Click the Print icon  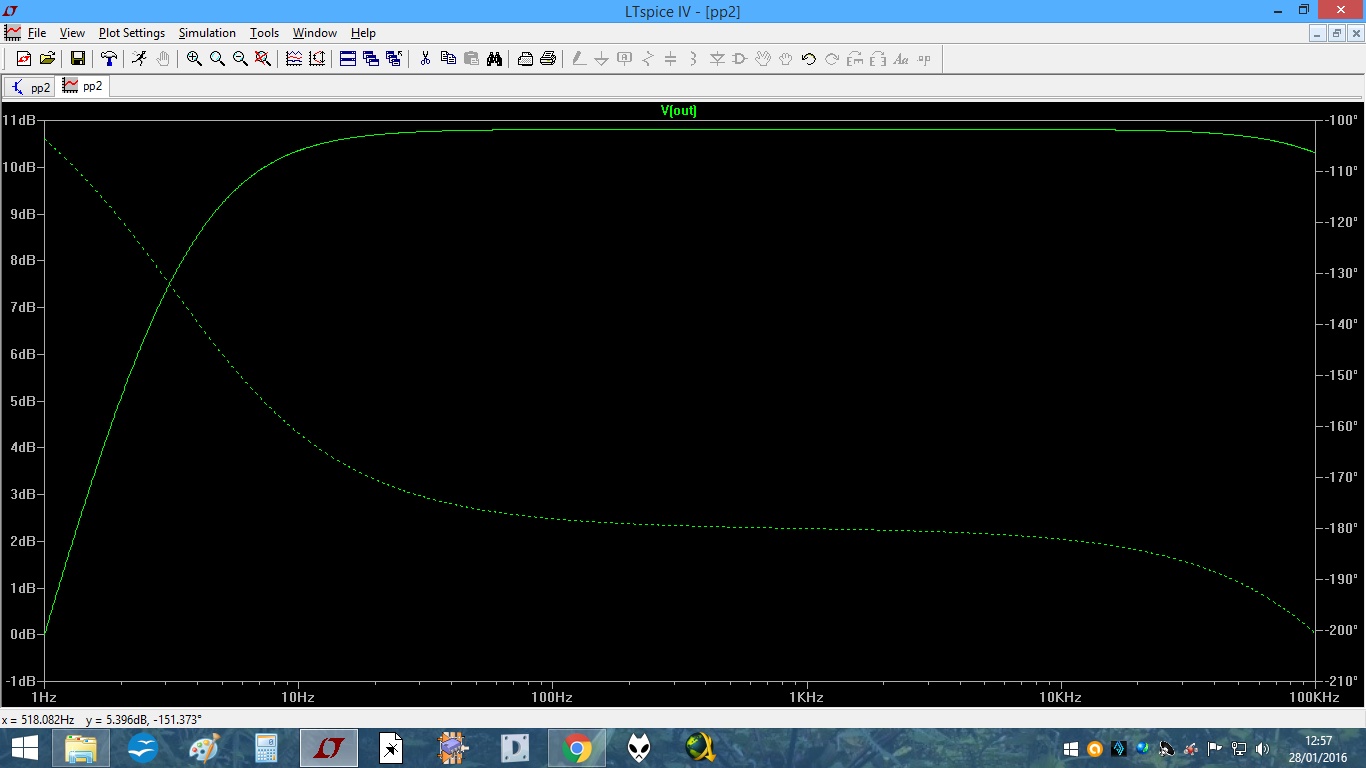click(548, 59)
